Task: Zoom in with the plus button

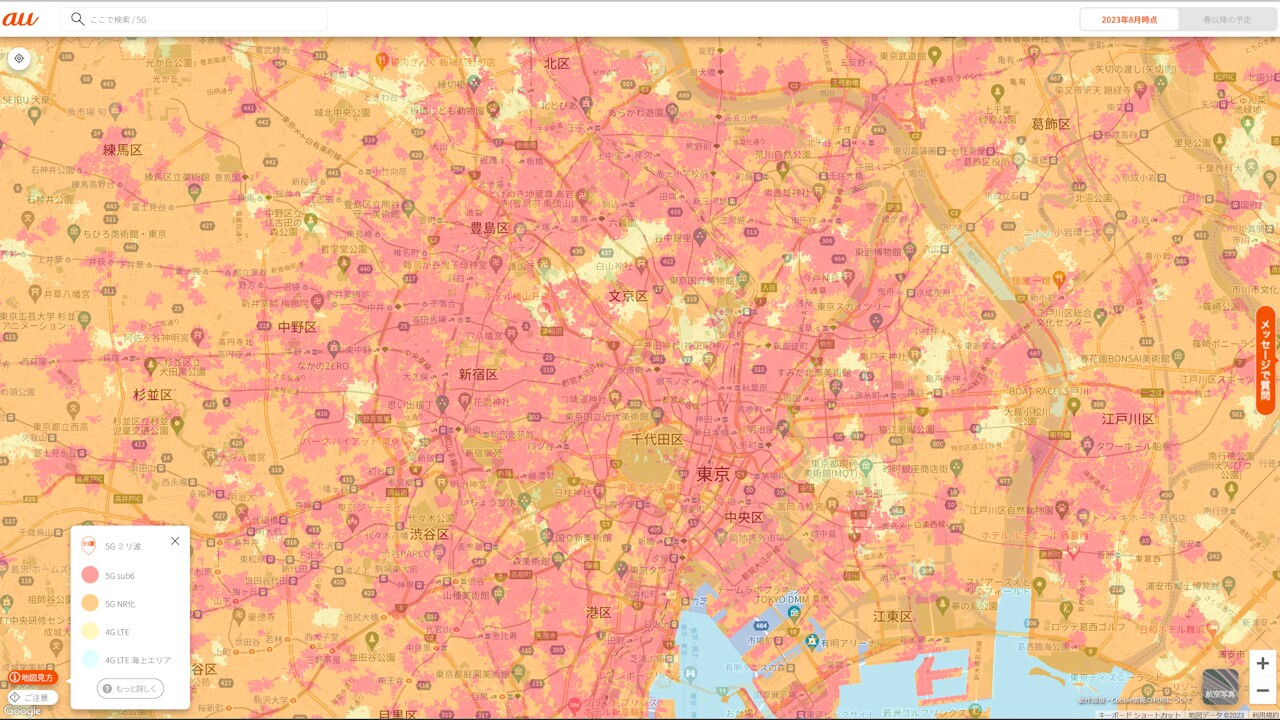Action: tap(1263, 664)
